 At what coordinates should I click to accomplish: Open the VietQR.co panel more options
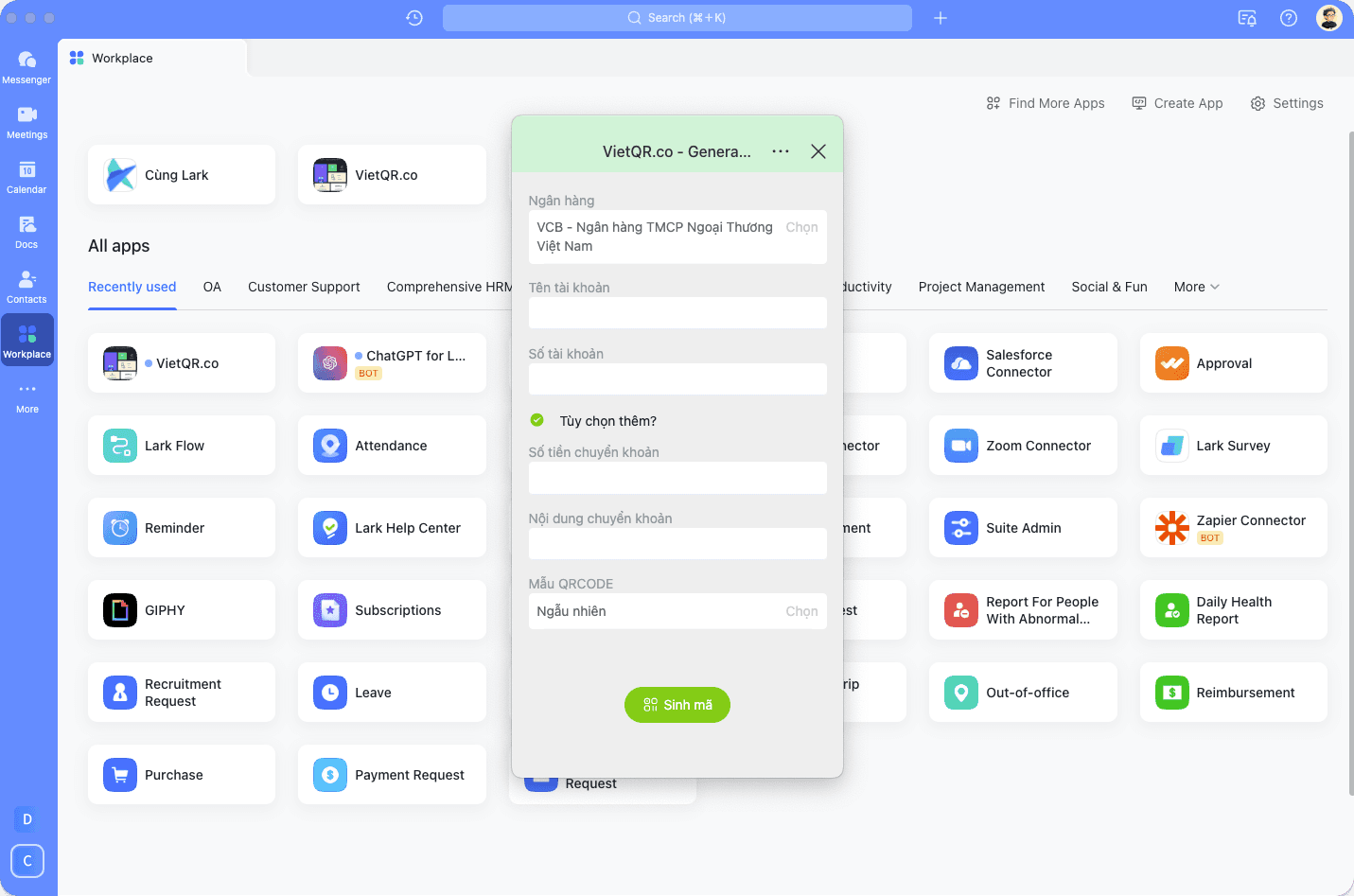point(781,151)
